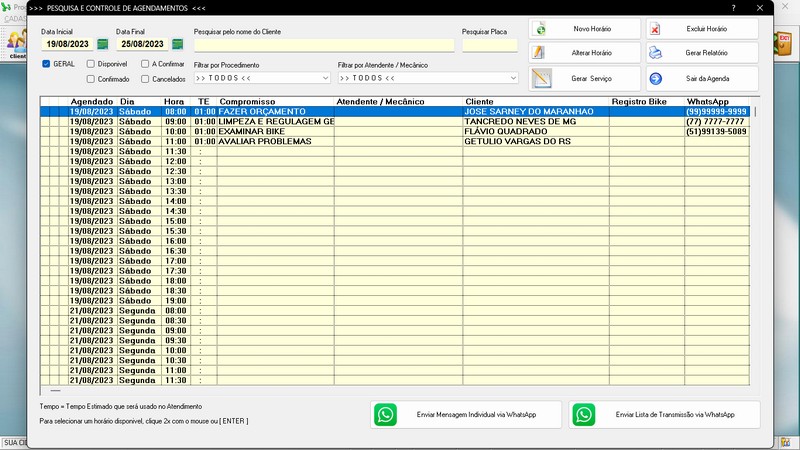The image size is (800, 450).
Task: Open window help question mark
Action: (734, 8)
